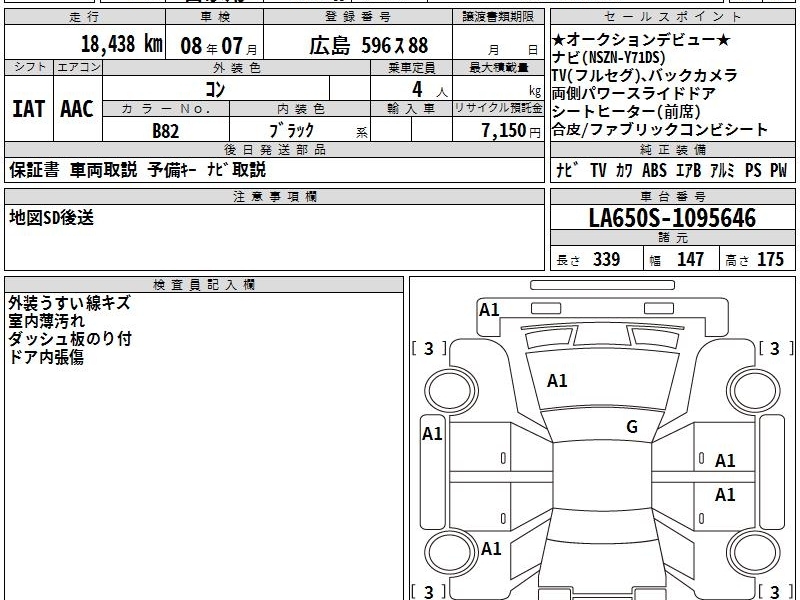Click the カラーNo. header
Viewport: 800px width, 600px height.
(x=166, y=109)
